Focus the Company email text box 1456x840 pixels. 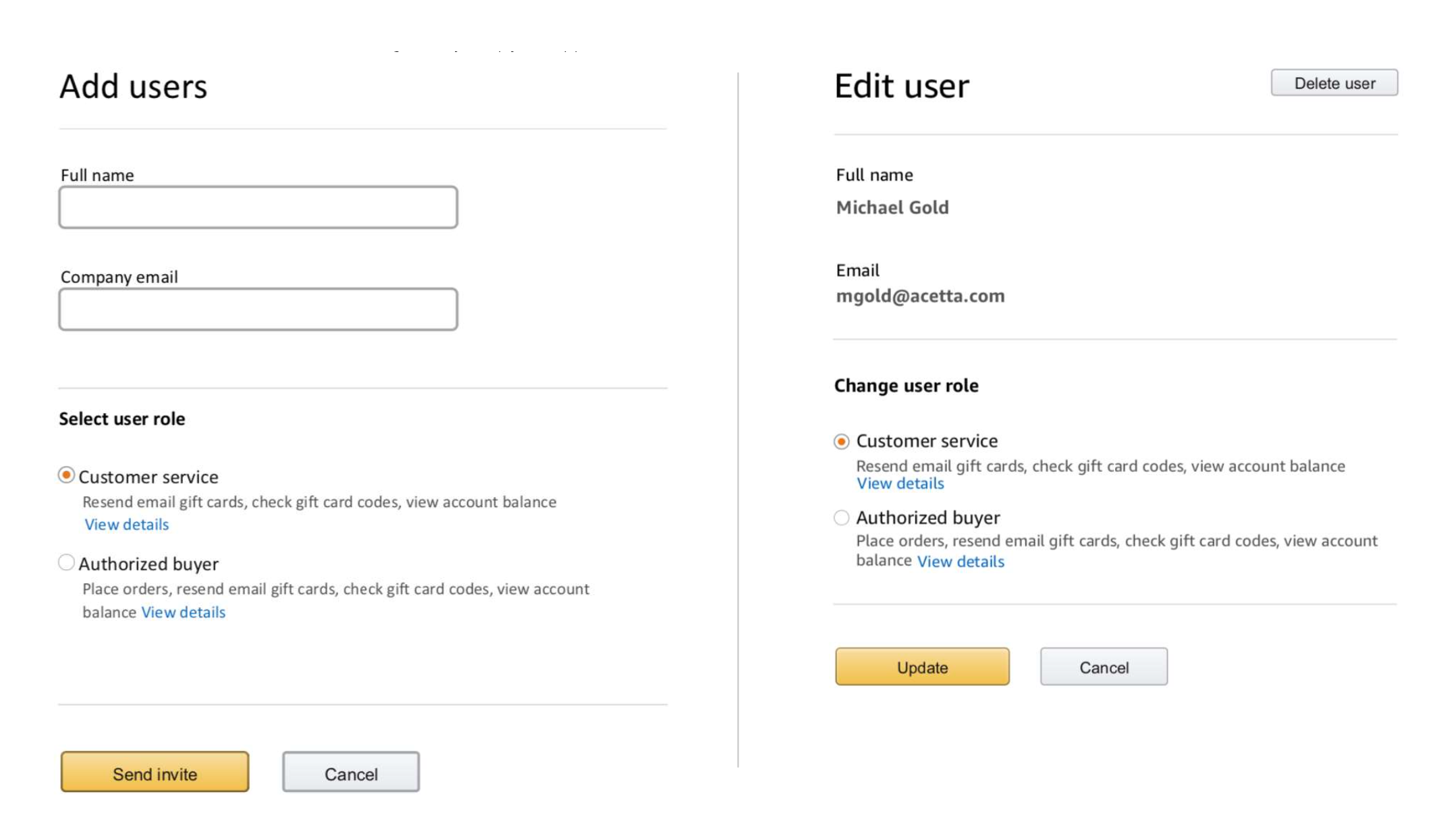pyautogui.click(x=258, y=309)
